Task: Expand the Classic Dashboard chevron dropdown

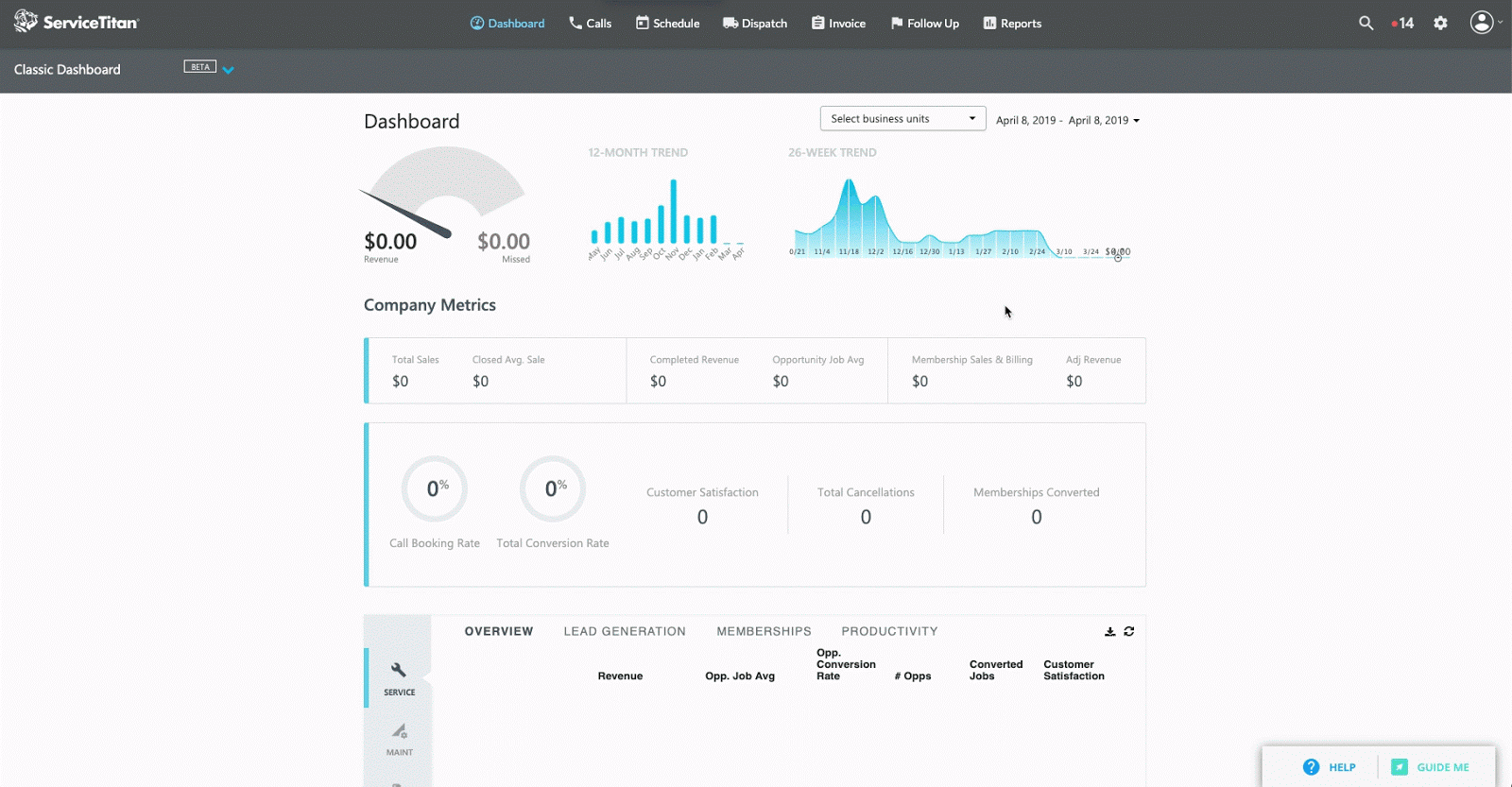Action: pos(229,70)
